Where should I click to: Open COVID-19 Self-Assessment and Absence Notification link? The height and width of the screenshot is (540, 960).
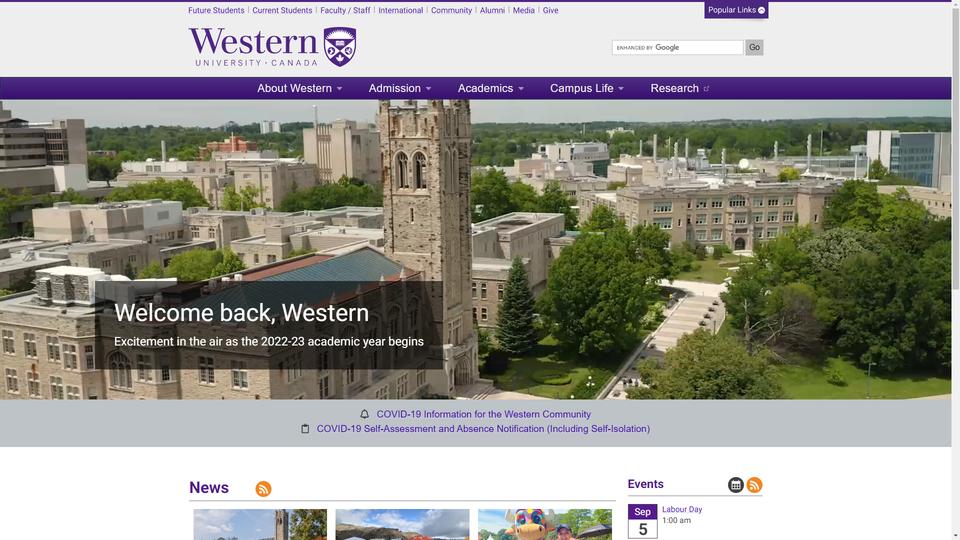tap(483, 429)
